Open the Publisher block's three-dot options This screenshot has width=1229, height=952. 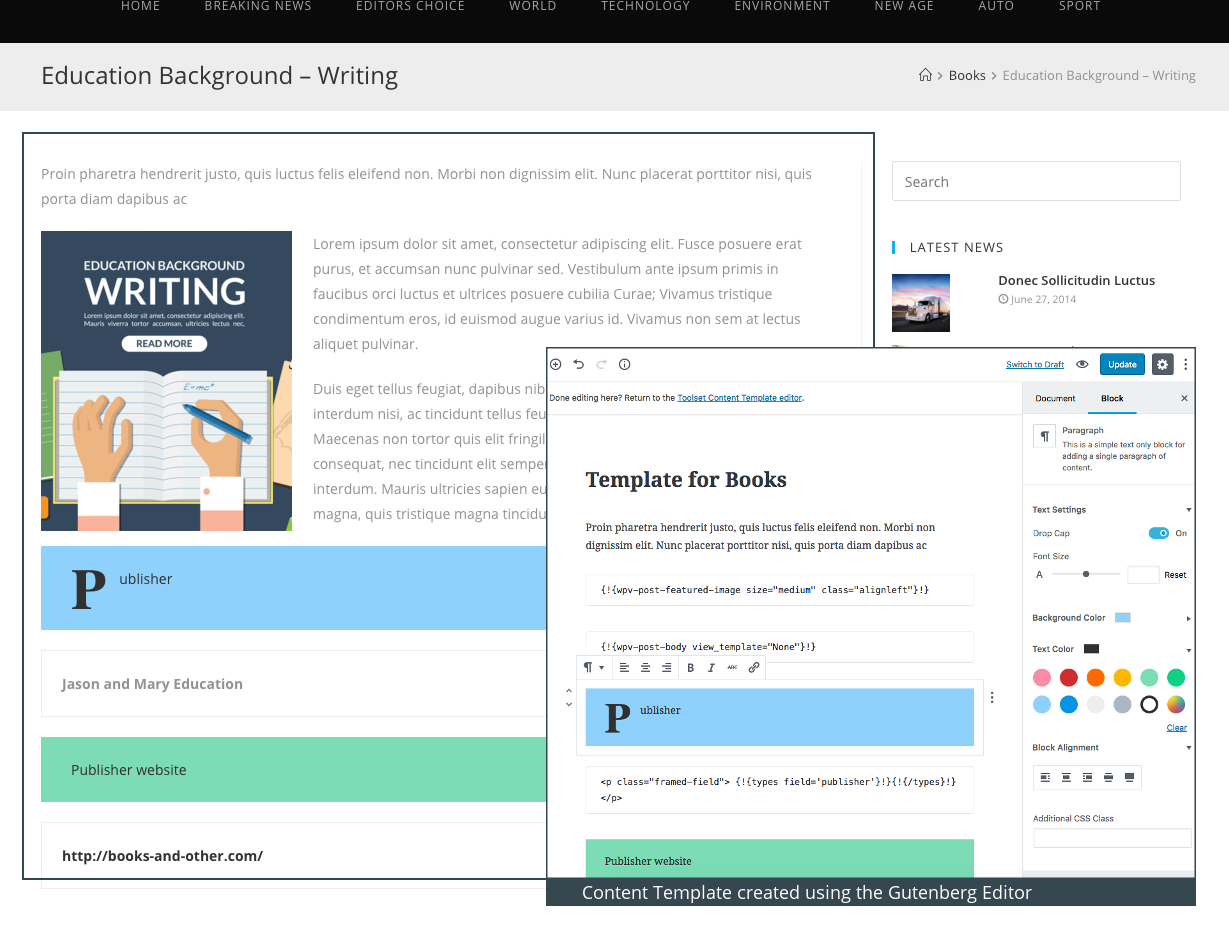[x=992, y=698]
